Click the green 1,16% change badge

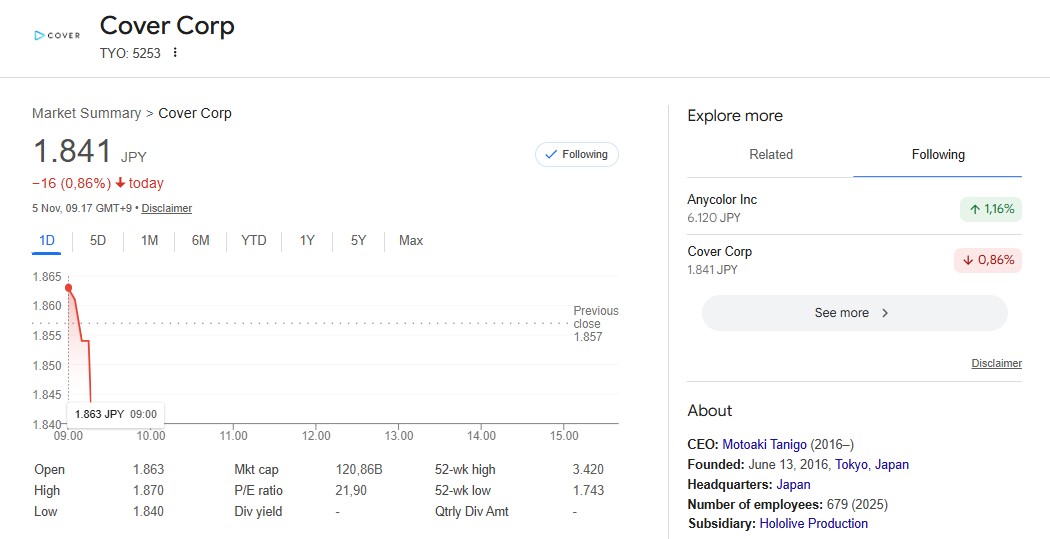pyautogui.click(x=990, y=209)
